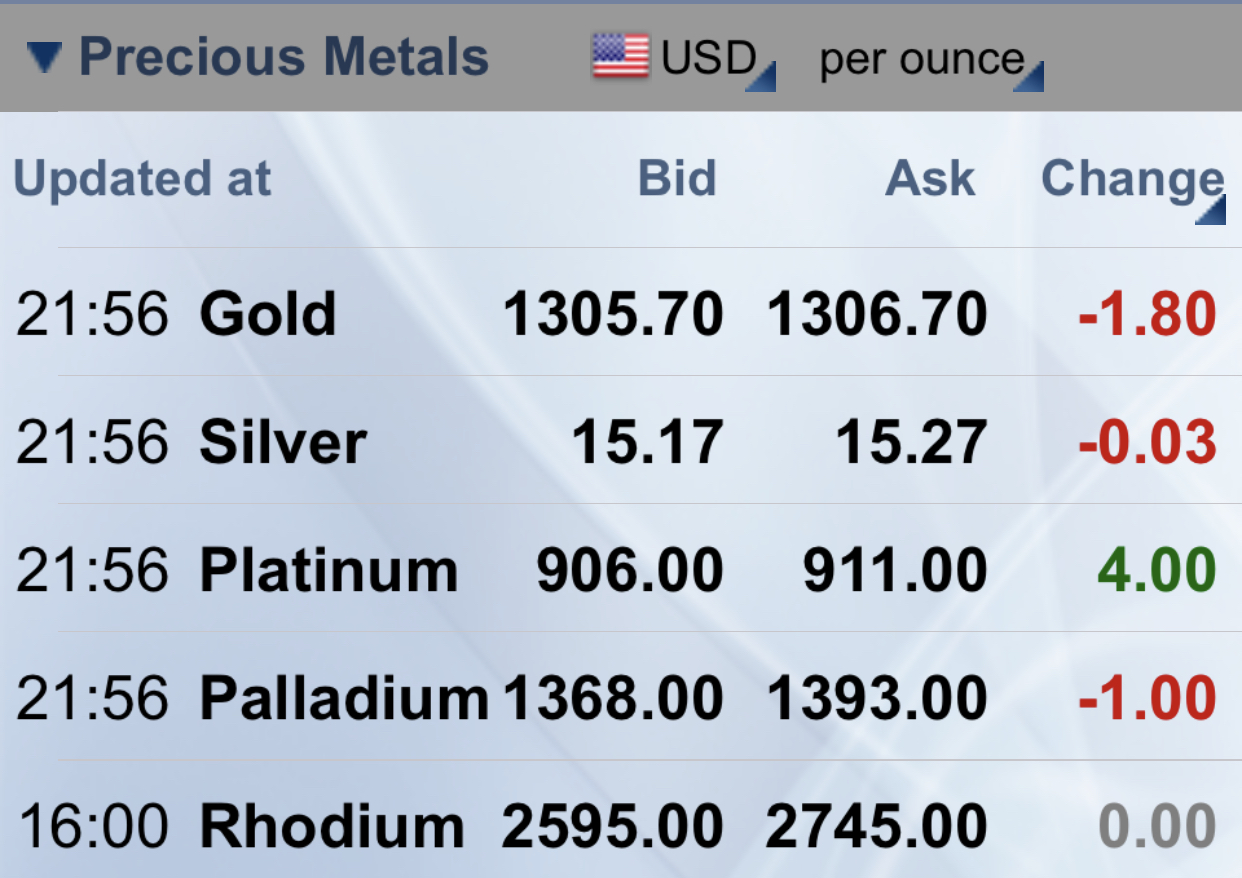Screen dimensions: 1242x878
Task: Click the US flag icon
Action: pos(620,56)
